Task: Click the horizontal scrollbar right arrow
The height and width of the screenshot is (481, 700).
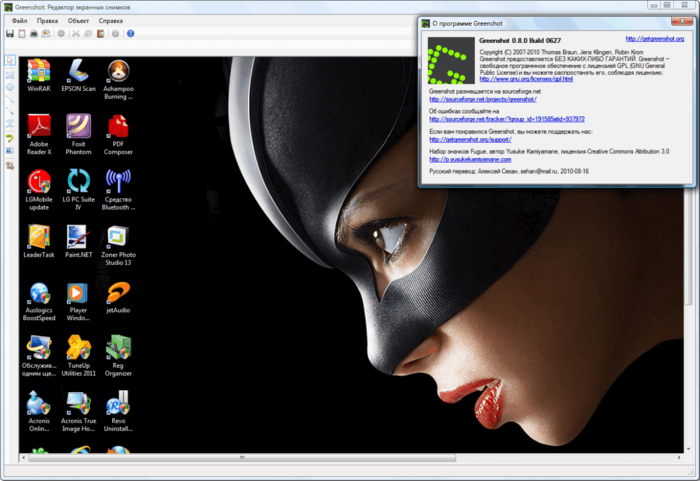Action: [x=679, y=458]
